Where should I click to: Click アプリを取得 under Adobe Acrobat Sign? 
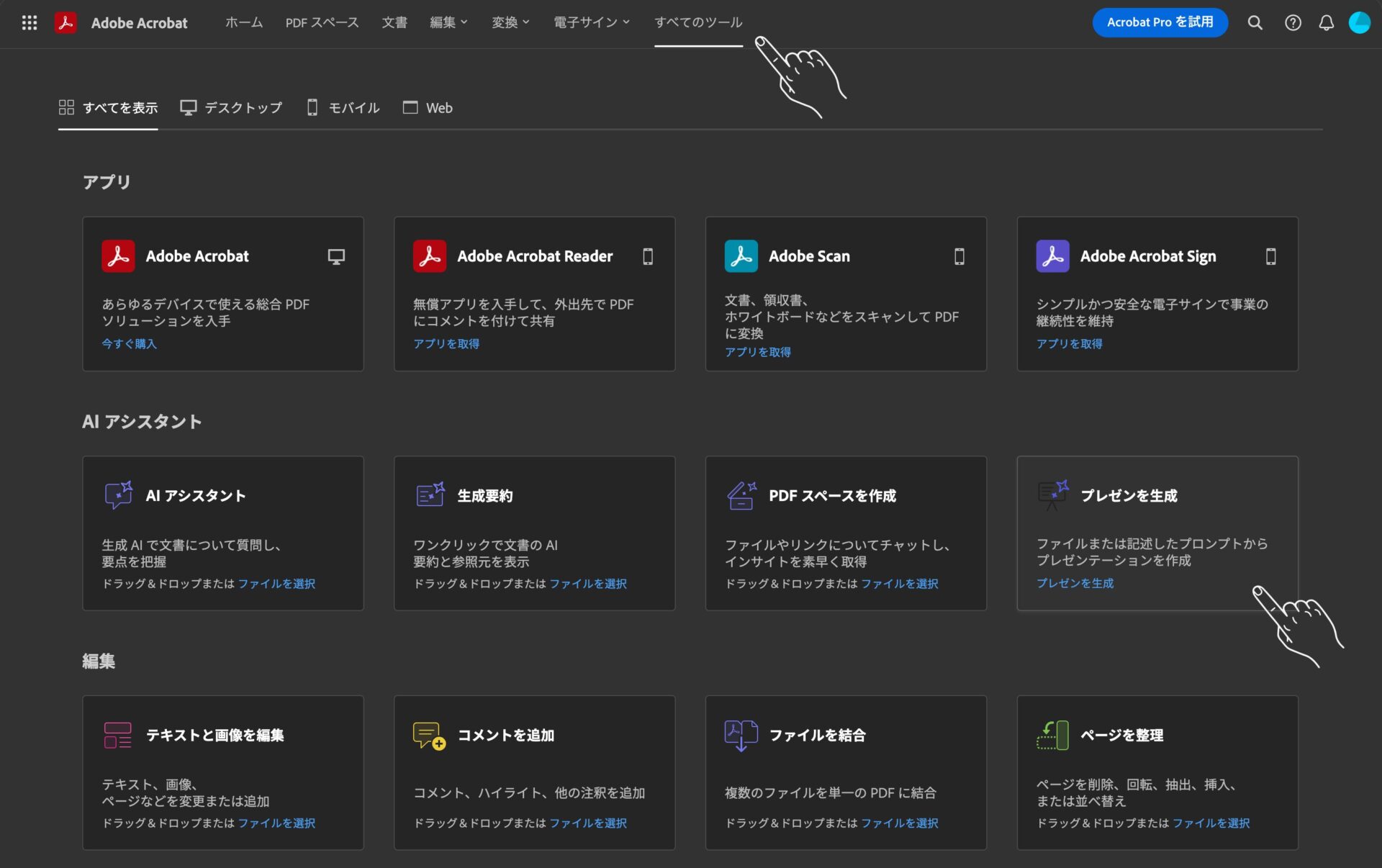1070,344
